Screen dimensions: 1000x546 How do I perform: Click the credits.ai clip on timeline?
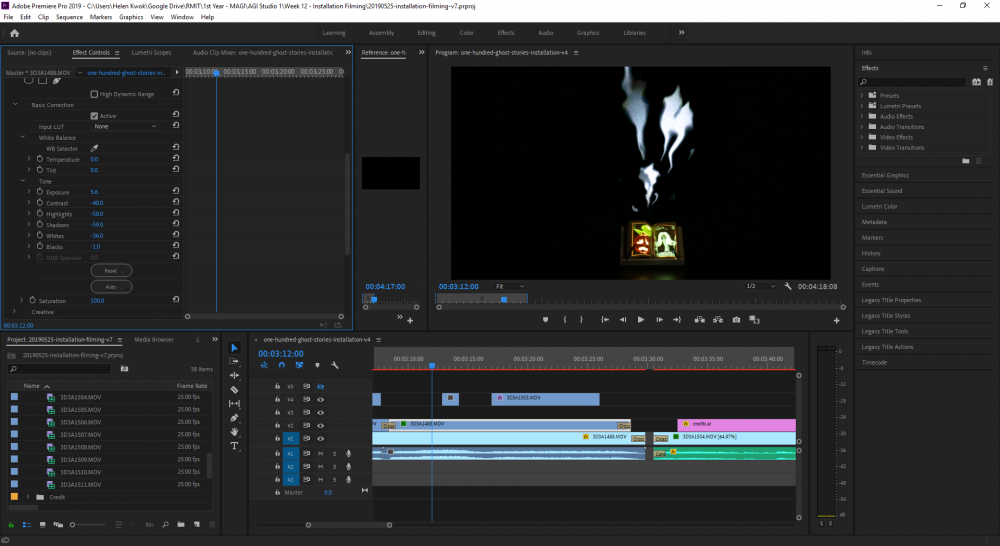tap(737, 424)
